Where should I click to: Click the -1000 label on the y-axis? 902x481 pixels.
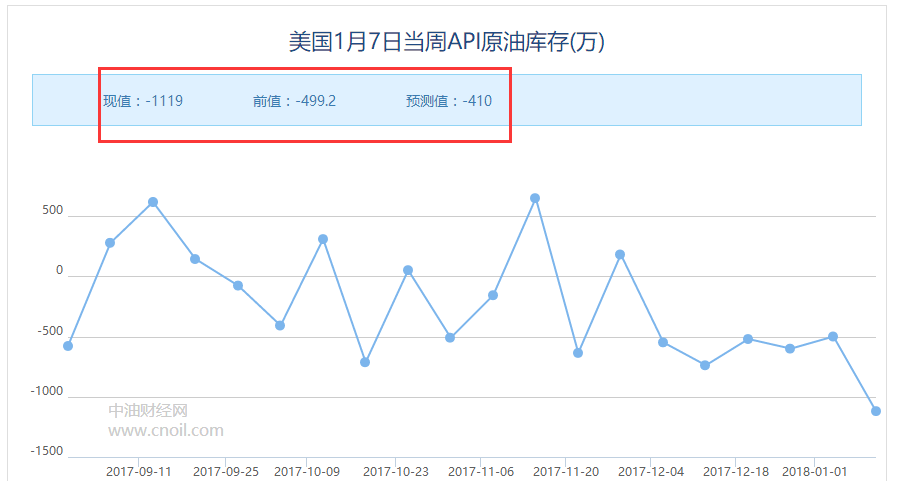pos(47,391)
